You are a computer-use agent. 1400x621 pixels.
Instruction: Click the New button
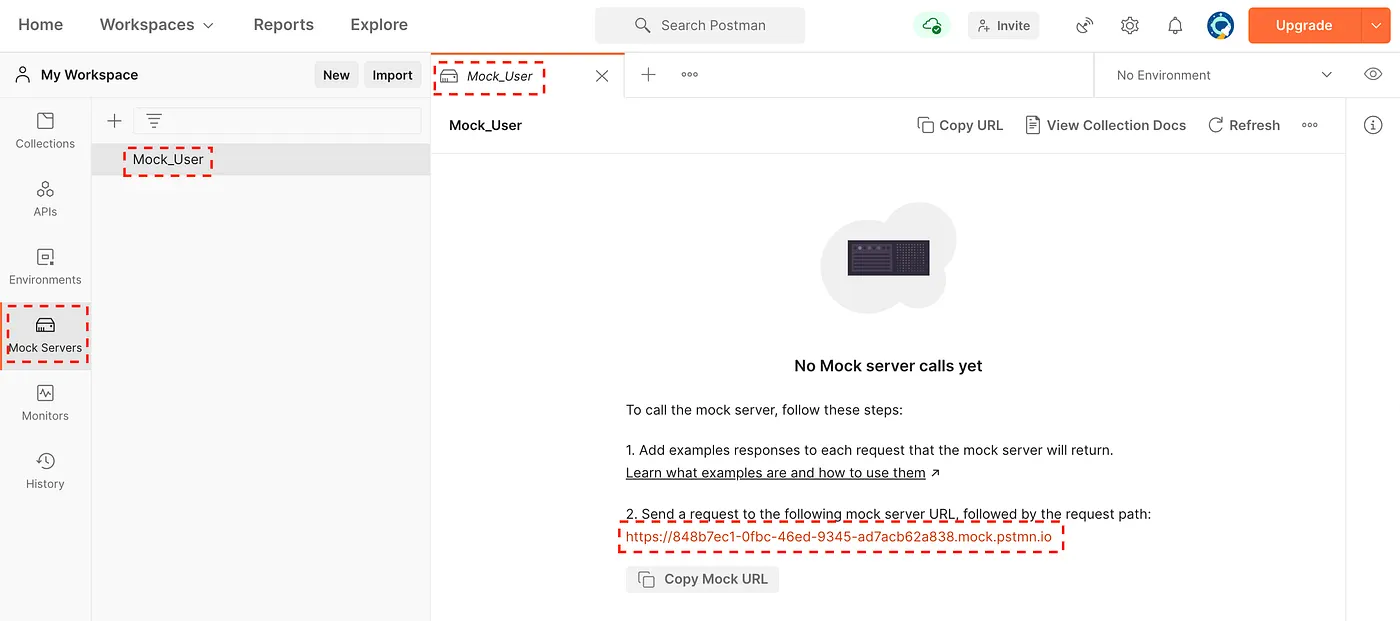[x=336, y=75]
